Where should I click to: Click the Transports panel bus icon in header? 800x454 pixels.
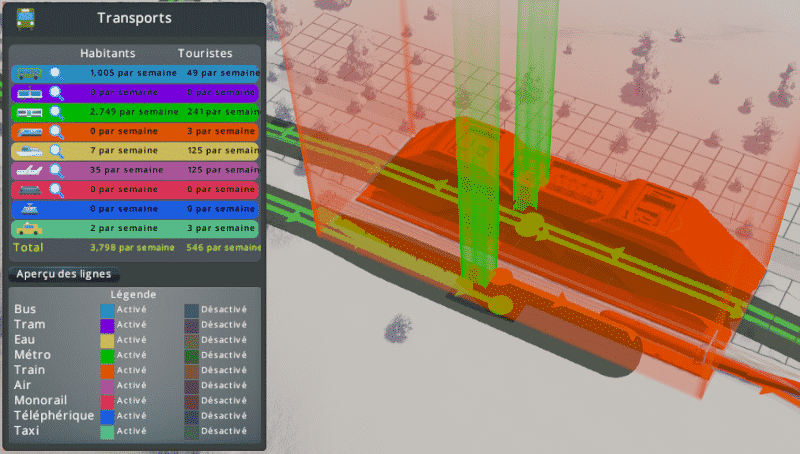25,17
